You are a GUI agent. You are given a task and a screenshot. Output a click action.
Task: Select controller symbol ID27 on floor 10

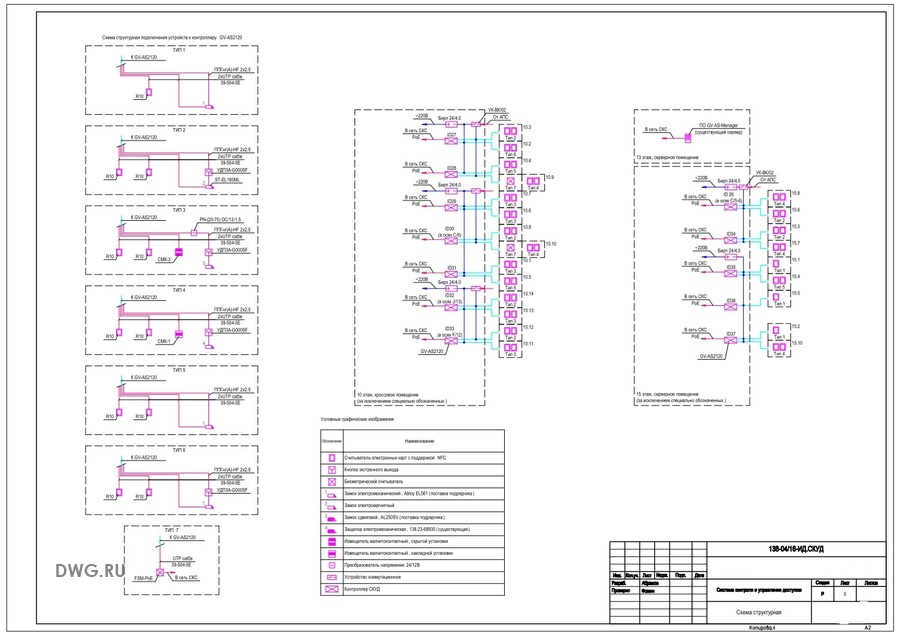451,141
